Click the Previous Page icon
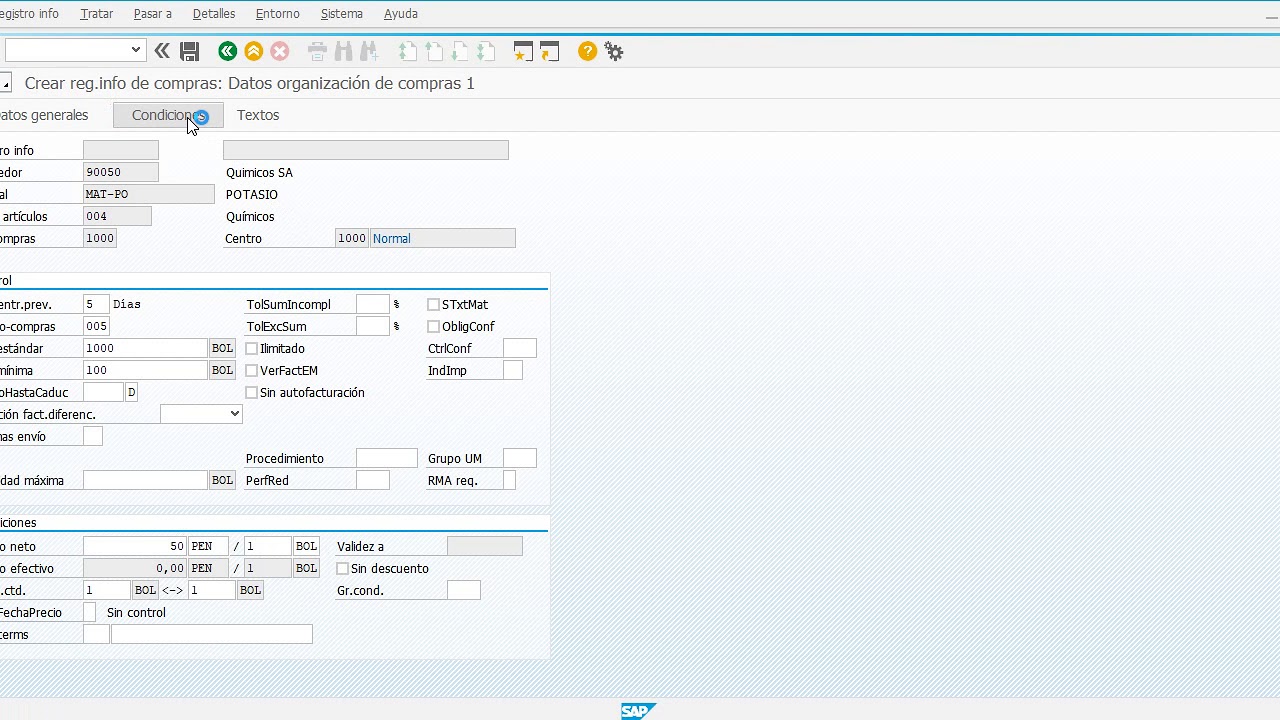Viewport: 1280px width, 720px height. (x=433, y=51)
